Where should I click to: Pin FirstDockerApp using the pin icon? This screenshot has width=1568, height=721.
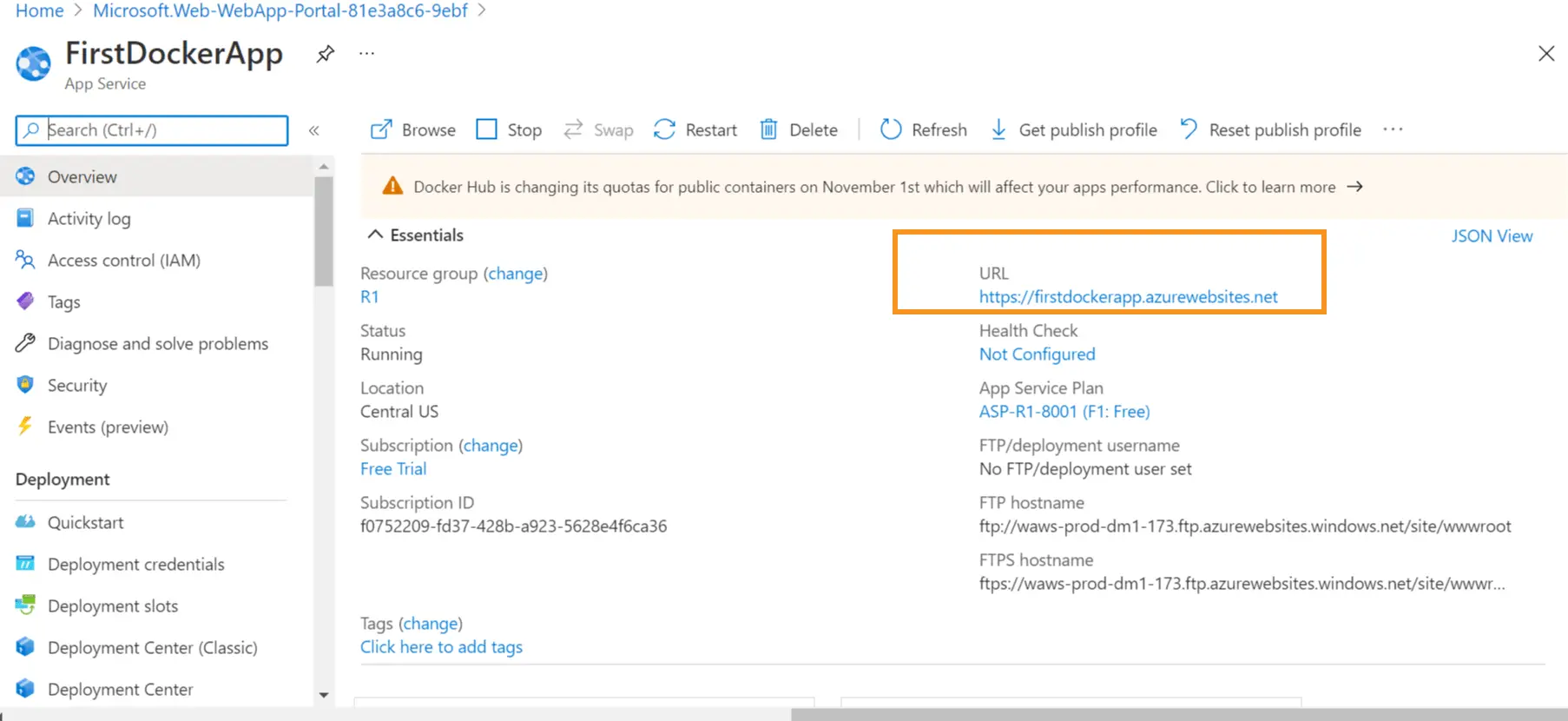point(325,54)
